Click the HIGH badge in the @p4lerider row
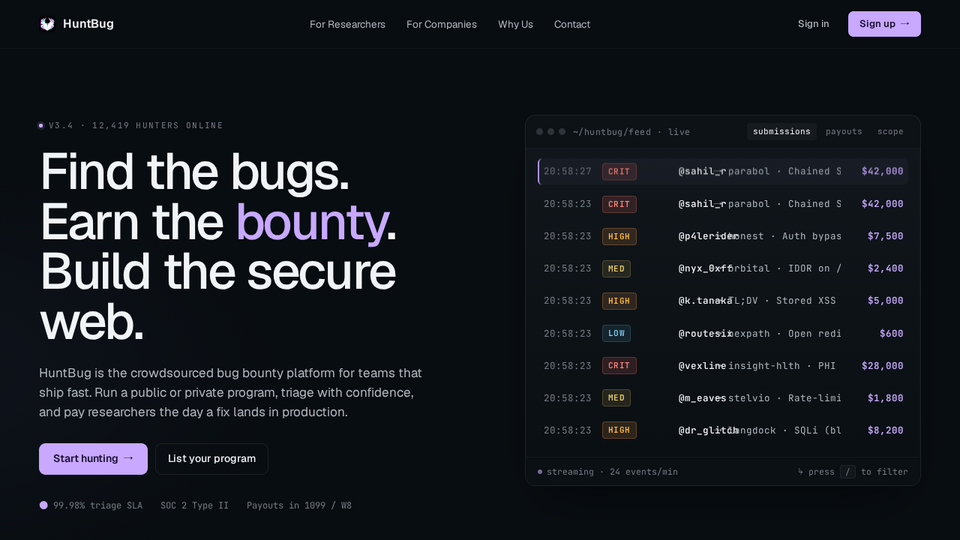This screenshot has height=540, width=960. [619, 236]
